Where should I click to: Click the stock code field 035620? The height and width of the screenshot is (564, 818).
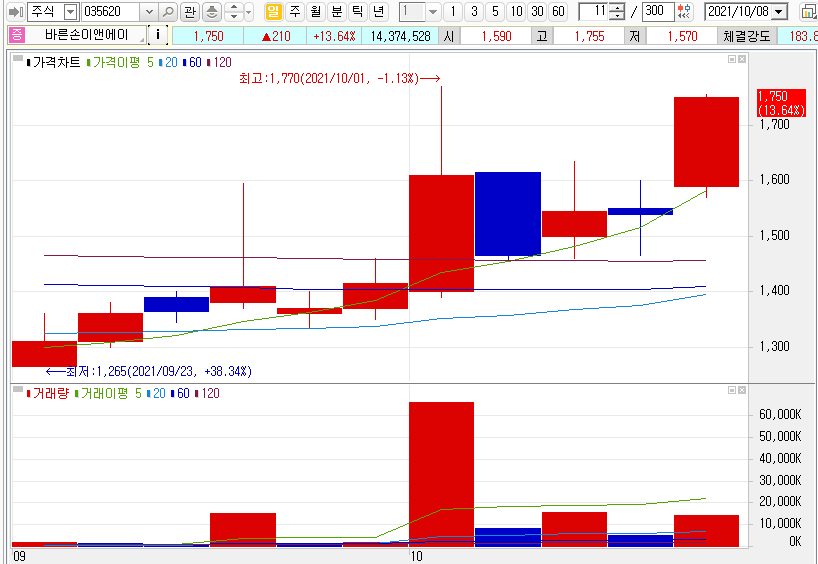111,11
